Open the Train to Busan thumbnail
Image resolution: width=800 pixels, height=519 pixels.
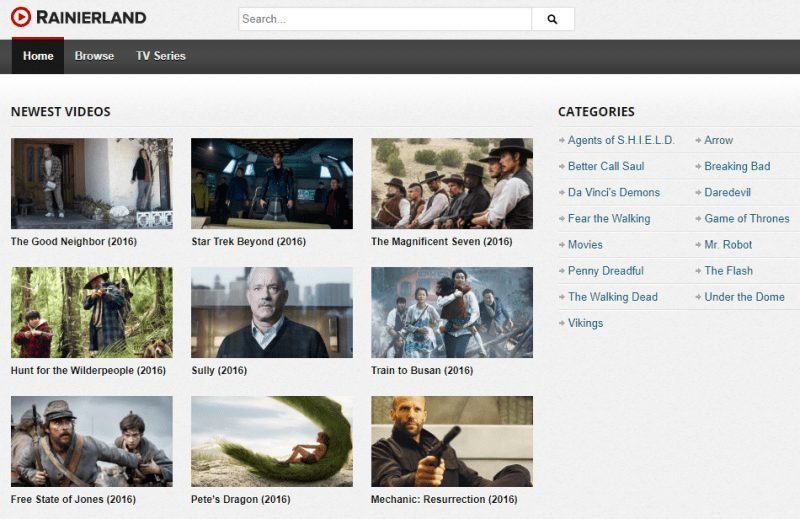click(452, 312)
